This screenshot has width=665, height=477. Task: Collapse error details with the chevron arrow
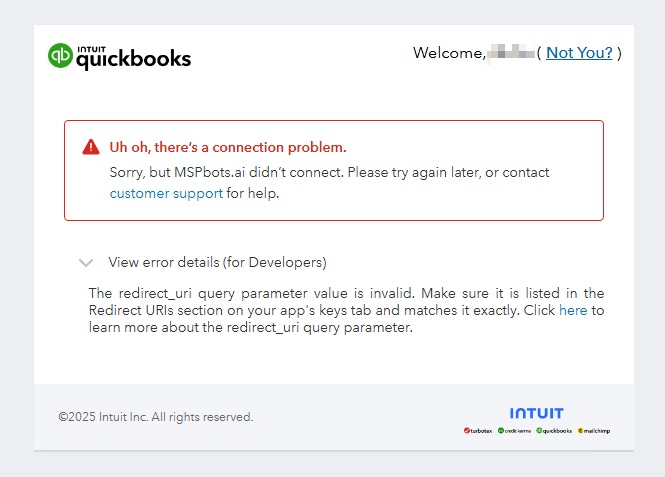pyautogui.click(x=86, y=263)
